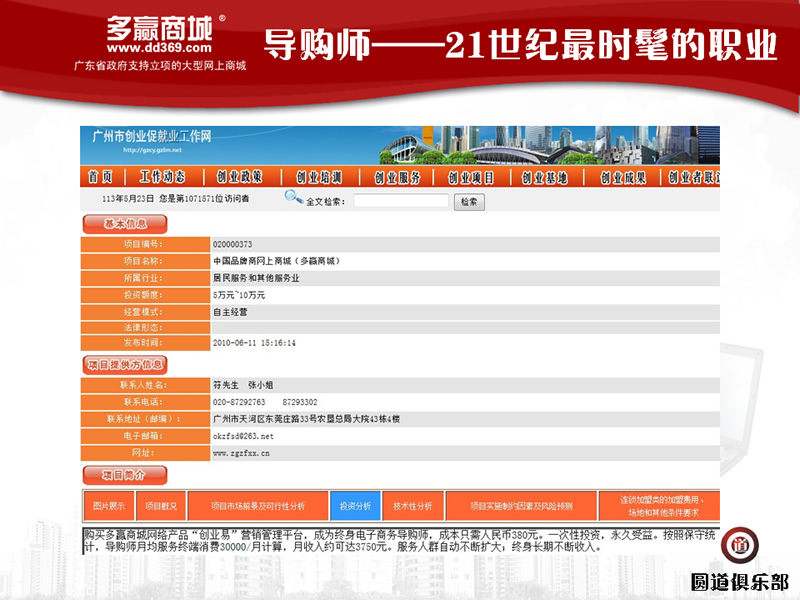Click the magnifier icon beside 全文检索

pyautogui.click(x=293, y=198)
